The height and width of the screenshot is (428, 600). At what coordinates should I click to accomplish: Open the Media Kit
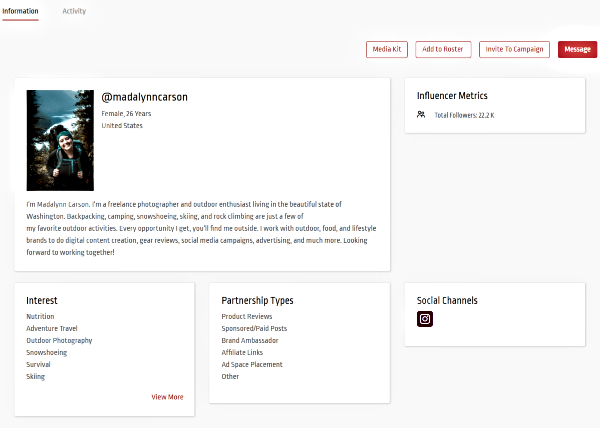click(x=387, y=49)
